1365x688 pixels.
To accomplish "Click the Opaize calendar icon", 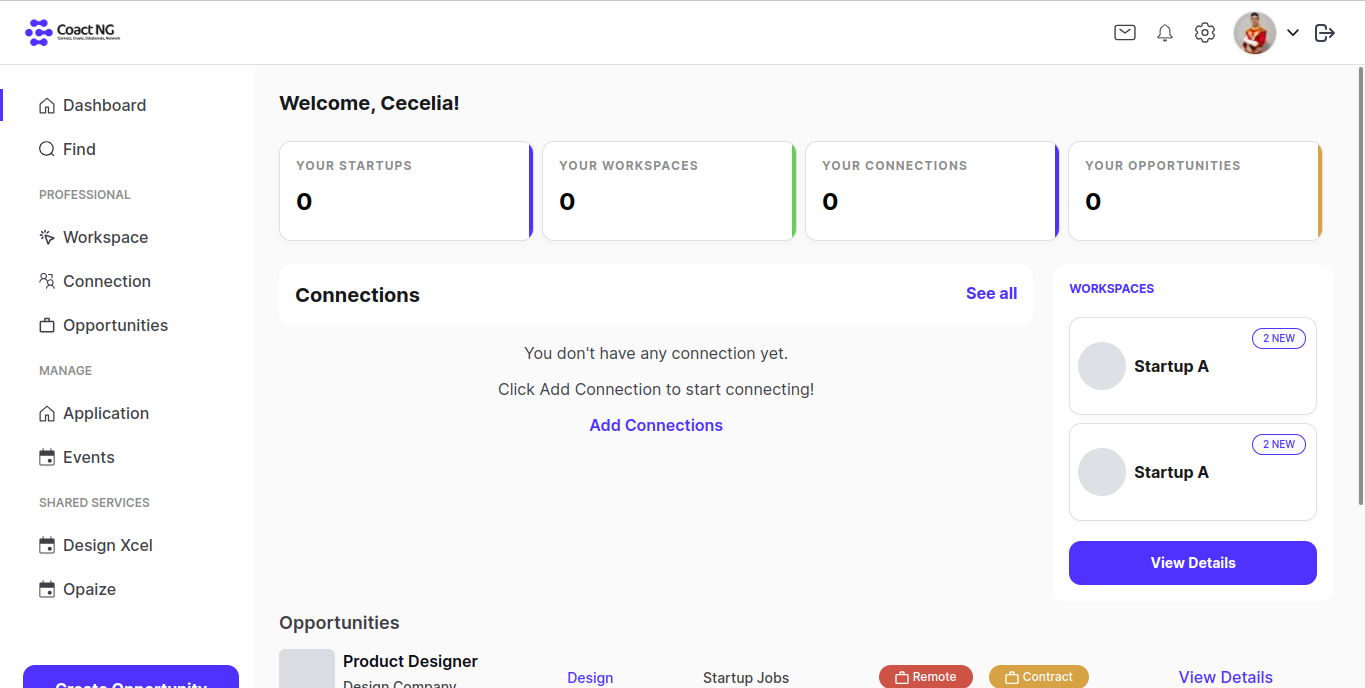I will [x=47, y=590].
